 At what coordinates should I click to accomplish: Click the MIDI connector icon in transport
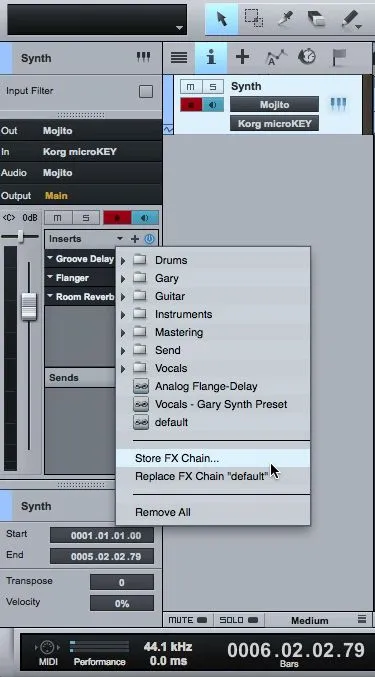pyautogui.click(x=47, y=647)
